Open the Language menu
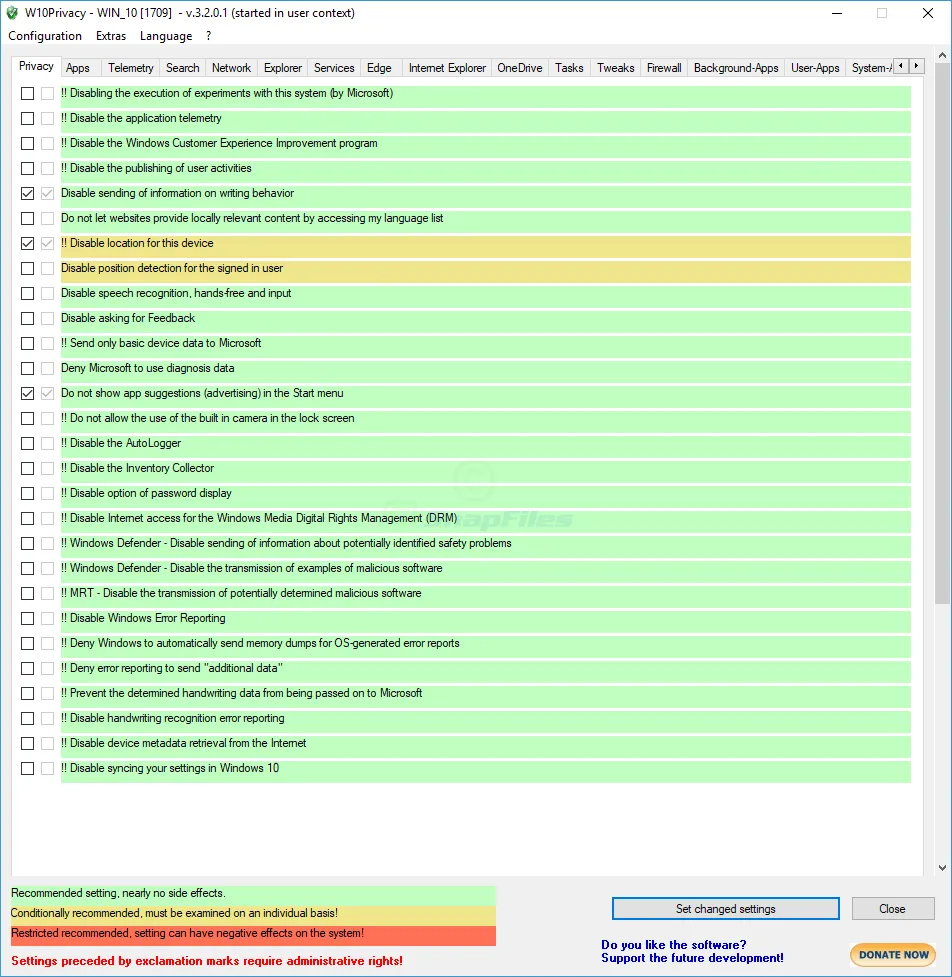The image size is (952, 977). tap(166, 36)
